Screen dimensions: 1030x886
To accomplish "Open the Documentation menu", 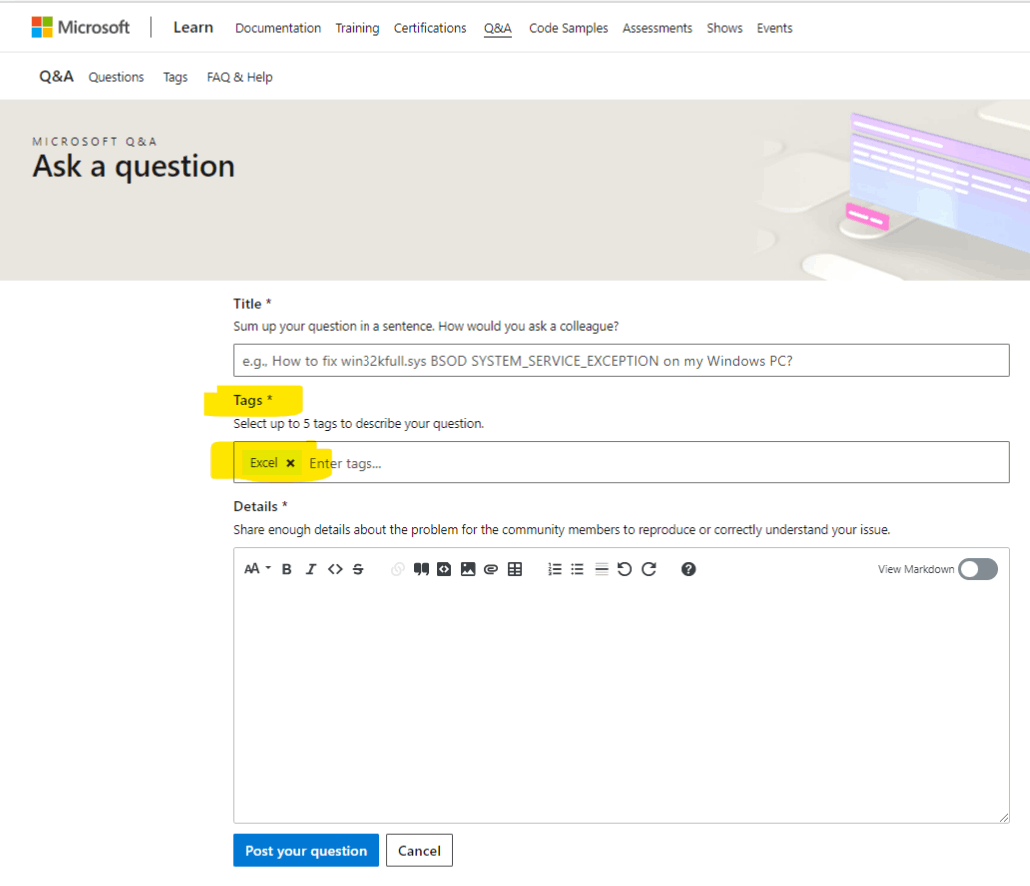I will (278, 28).
